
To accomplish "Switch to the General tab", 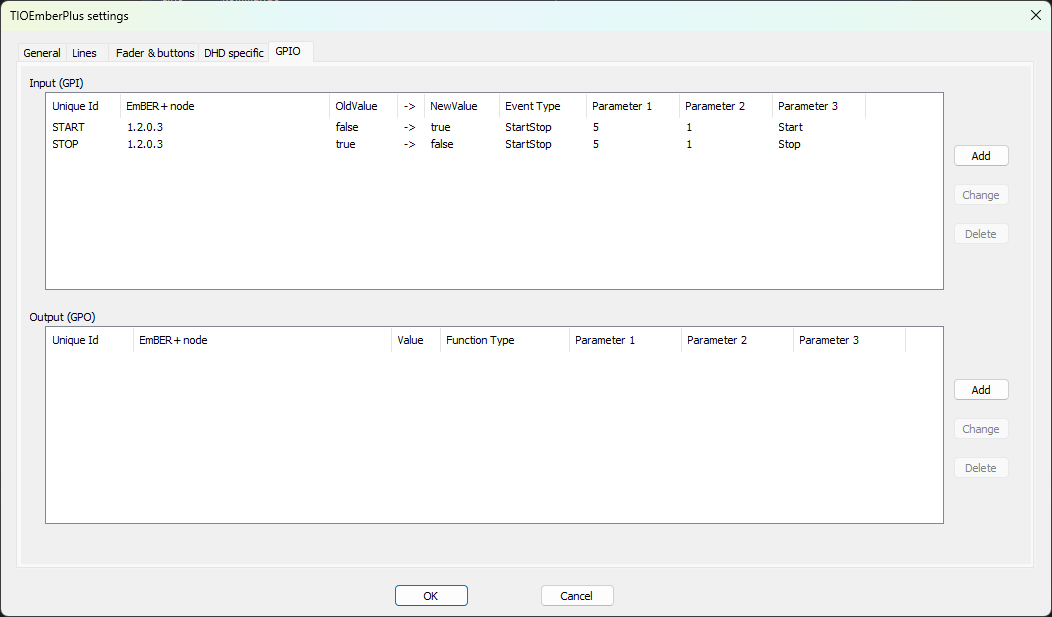I will (42, 53).
